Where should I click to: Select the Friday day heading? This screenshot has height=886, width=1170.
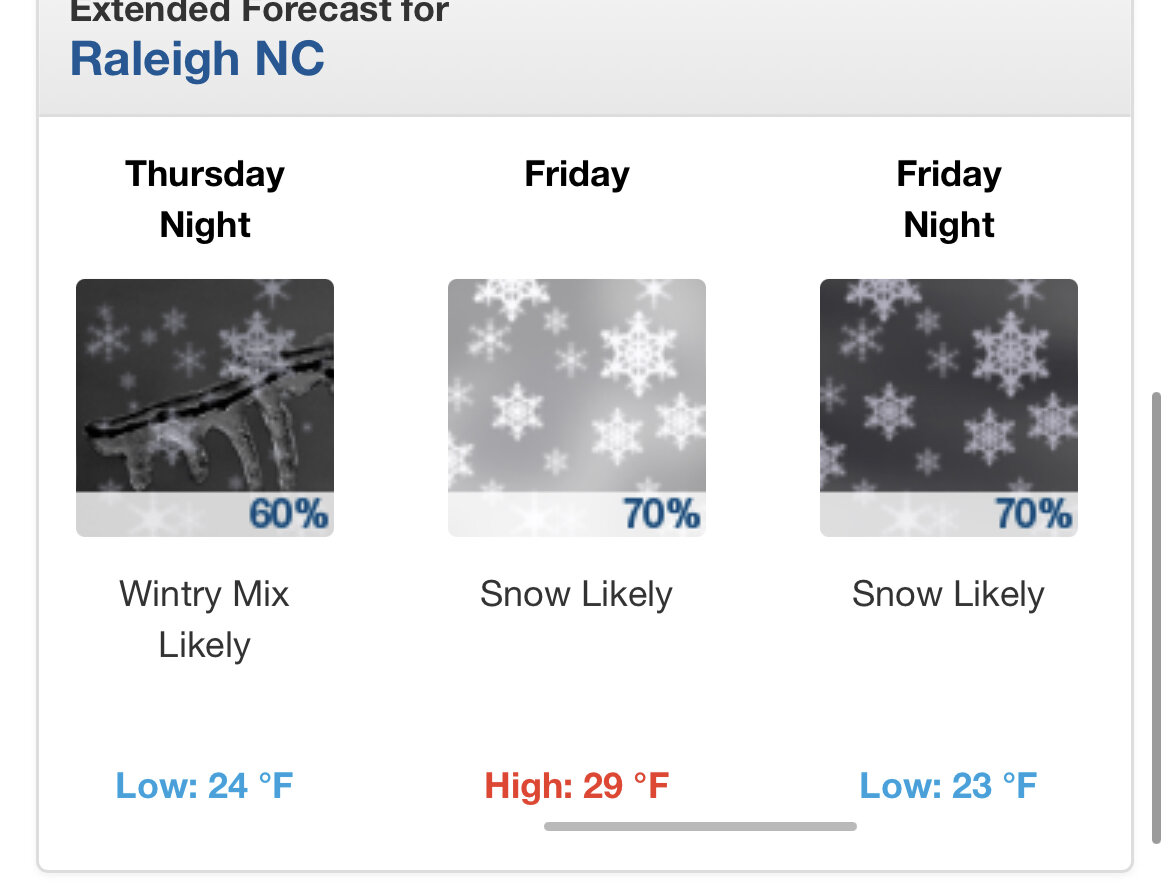coord(577,174)
